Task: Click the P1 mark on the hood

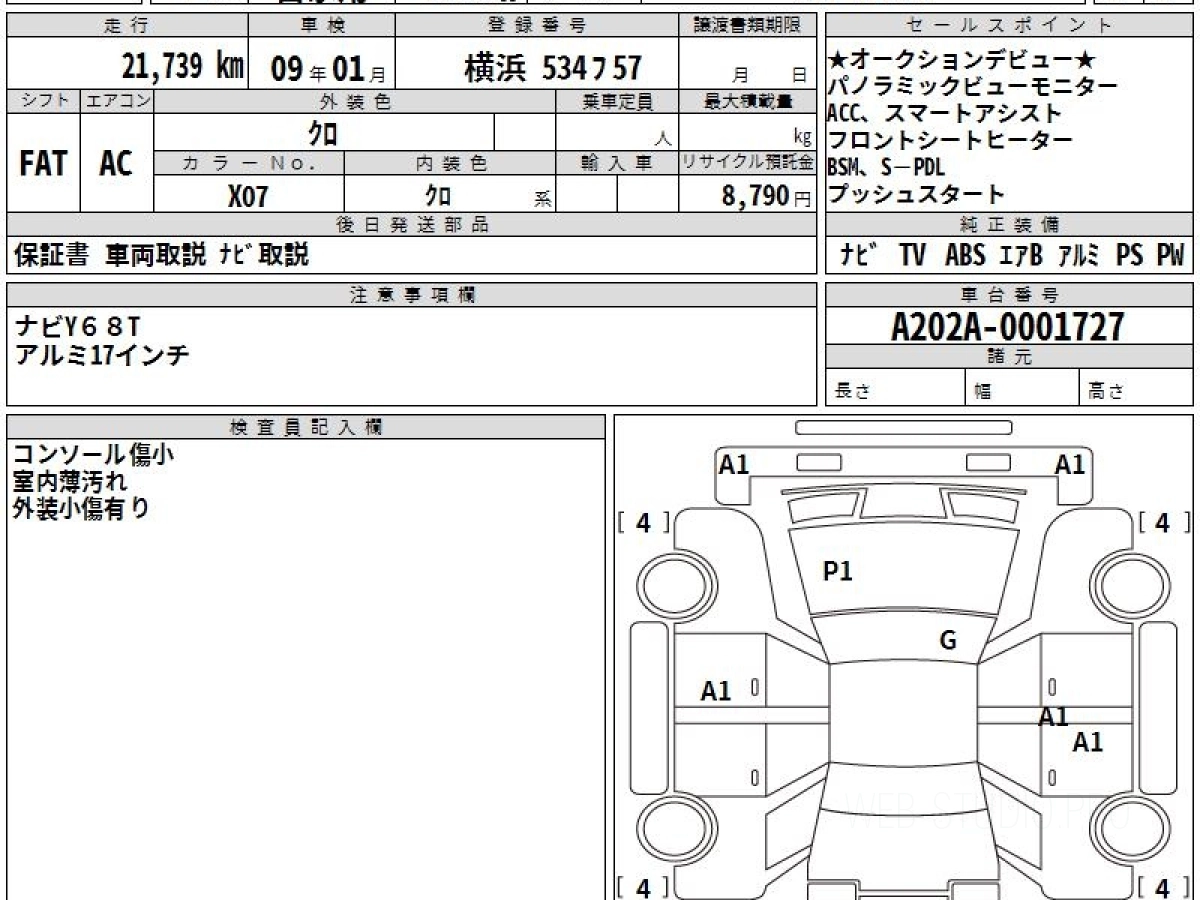Action: pyautogui.click(x=837, y=571)
